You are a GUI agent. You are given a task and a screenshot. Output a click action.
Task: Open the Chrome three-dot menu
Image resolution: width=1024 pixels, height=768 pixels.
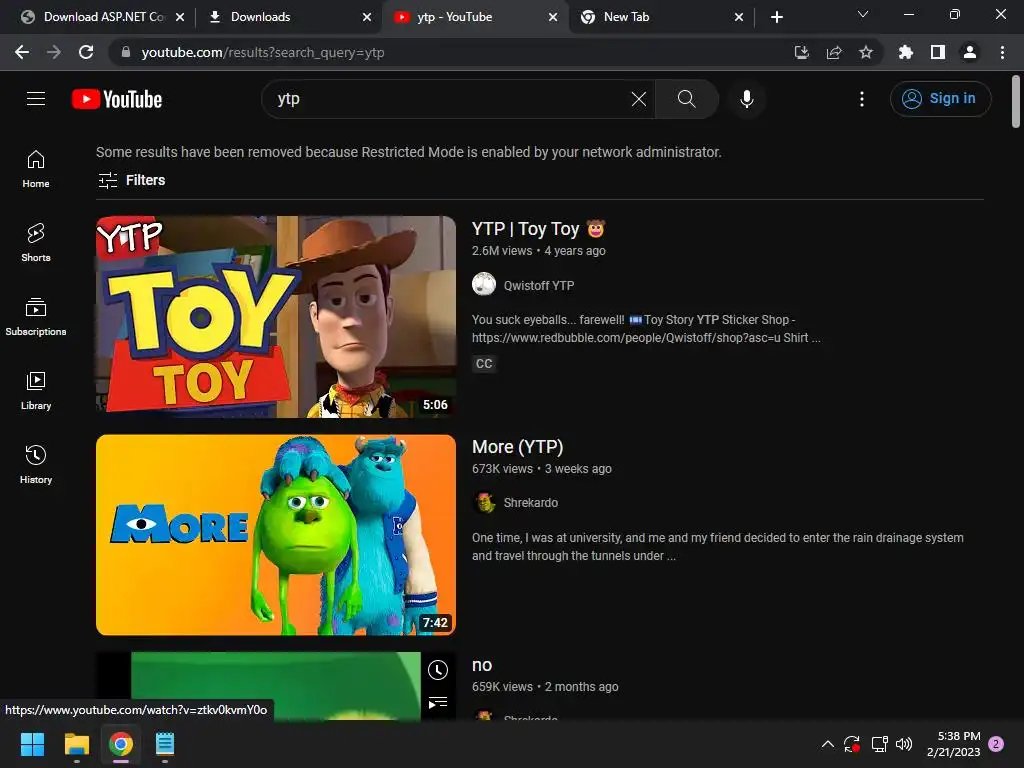pyautogui.click(x=1002, y=52)
